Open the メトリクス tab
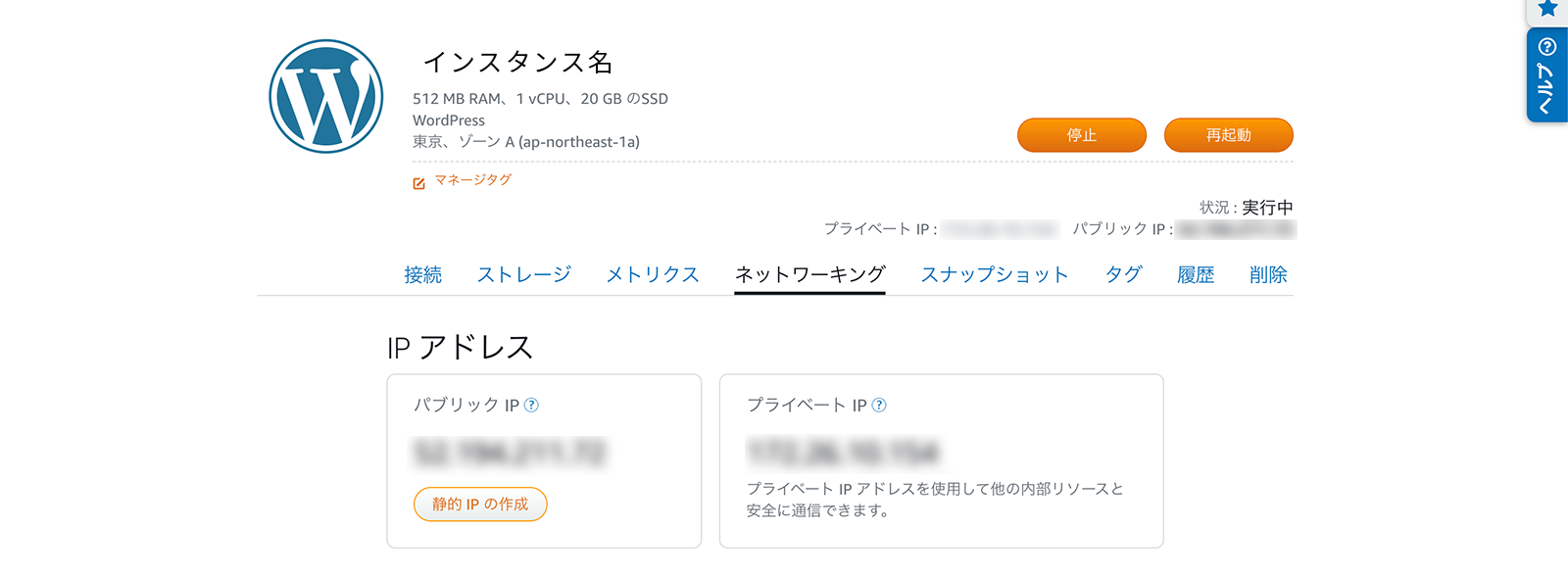The width and height of the screenshot is (1568, 576). point(653,275)
